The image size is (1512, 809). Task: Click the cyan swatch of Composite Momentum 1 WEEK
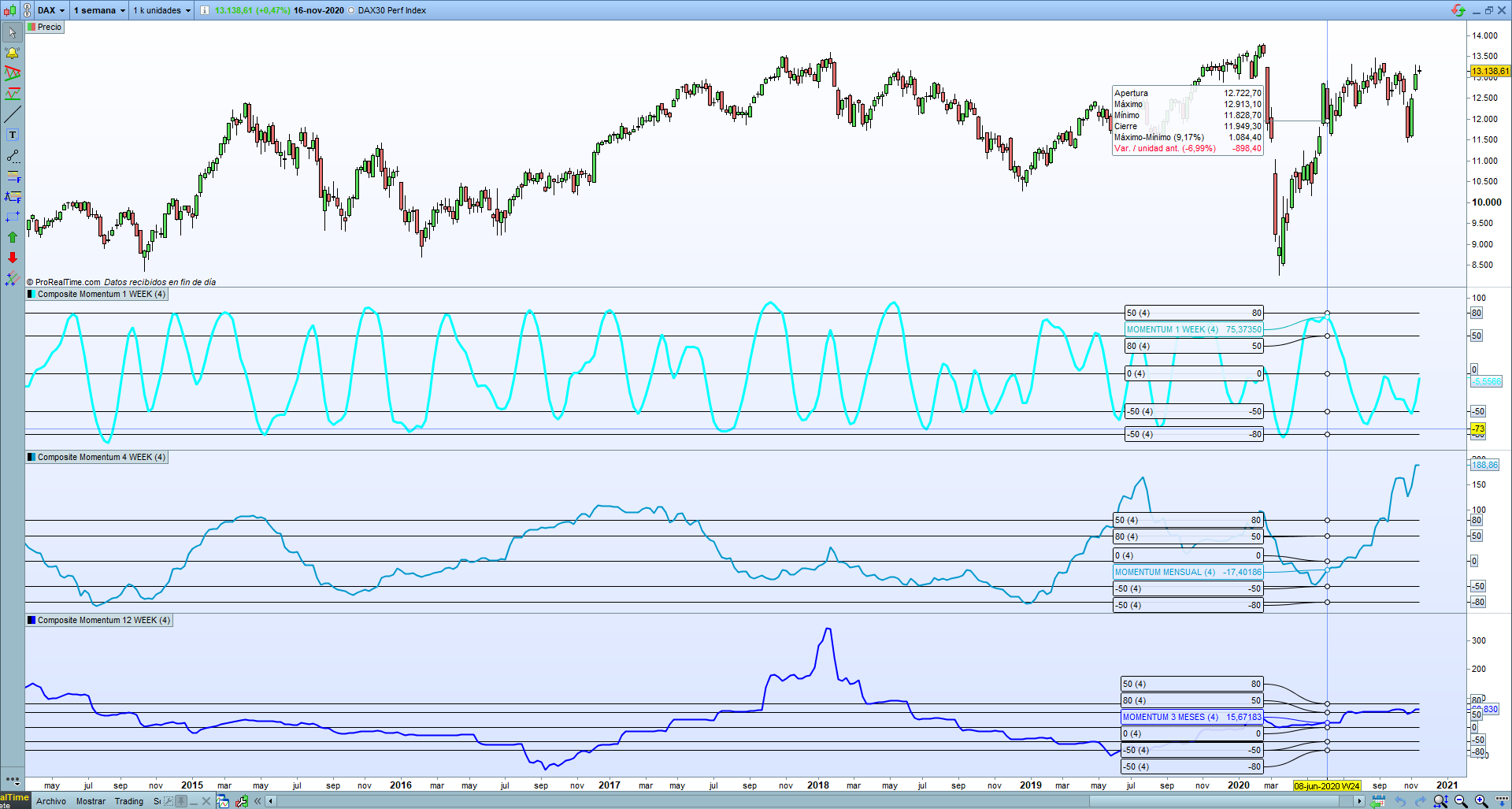pos(31,294)
